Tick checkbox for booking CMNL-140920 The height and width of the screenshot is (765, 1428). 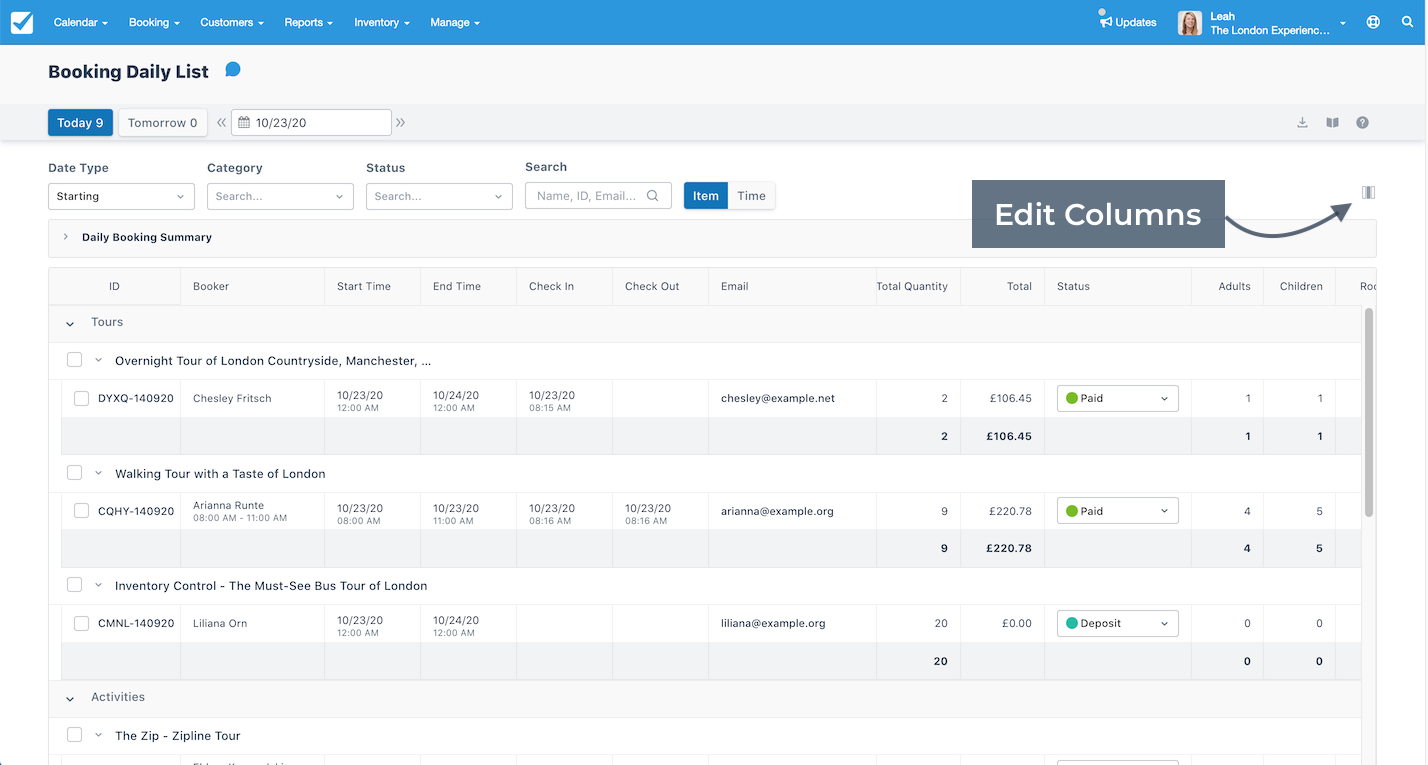click(82, 623)
